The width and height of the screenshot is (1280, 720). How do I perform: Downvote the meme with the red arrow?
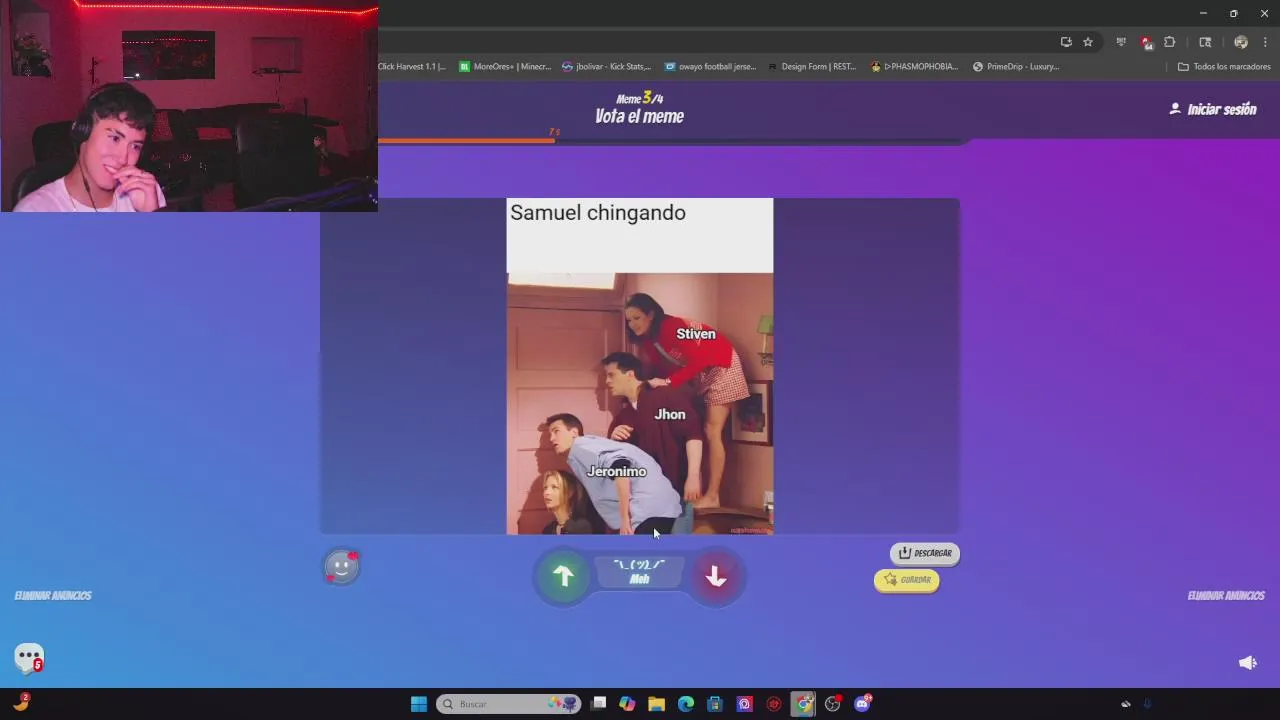(716, 576)
